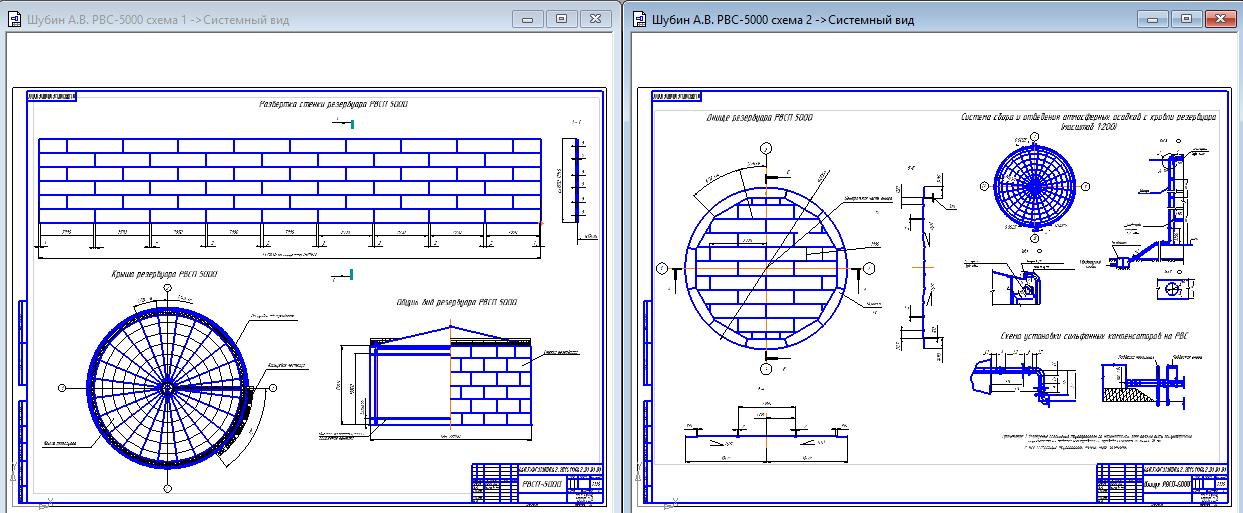
Task: Maximize the 'схема 1' document window
Action: (560, 19)
